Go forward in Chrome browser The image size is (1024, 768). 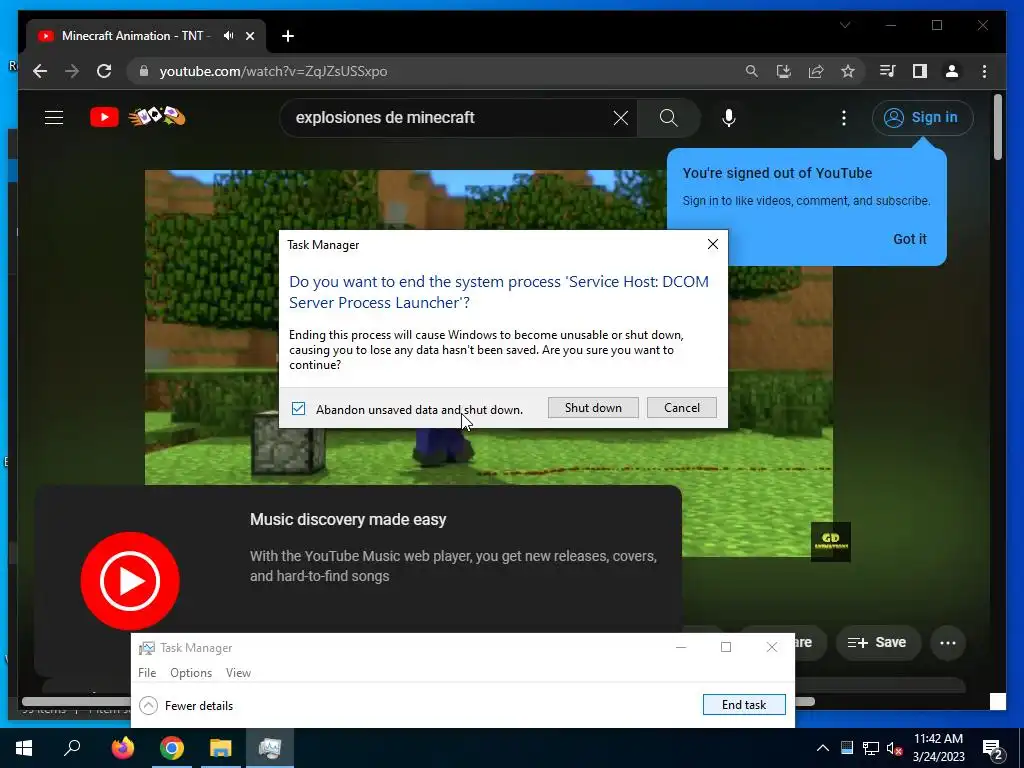(72, 71)
